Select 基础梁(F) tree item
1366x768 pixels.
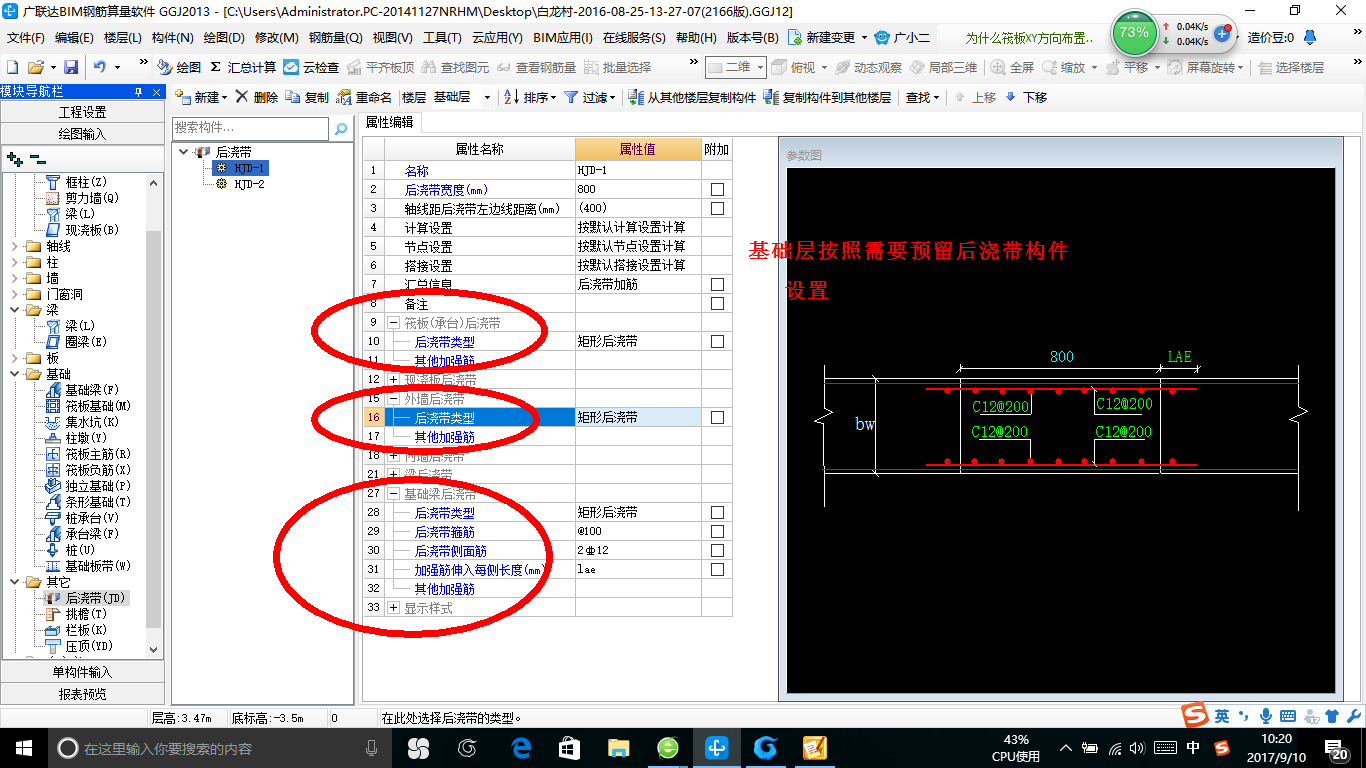[82, 390]
